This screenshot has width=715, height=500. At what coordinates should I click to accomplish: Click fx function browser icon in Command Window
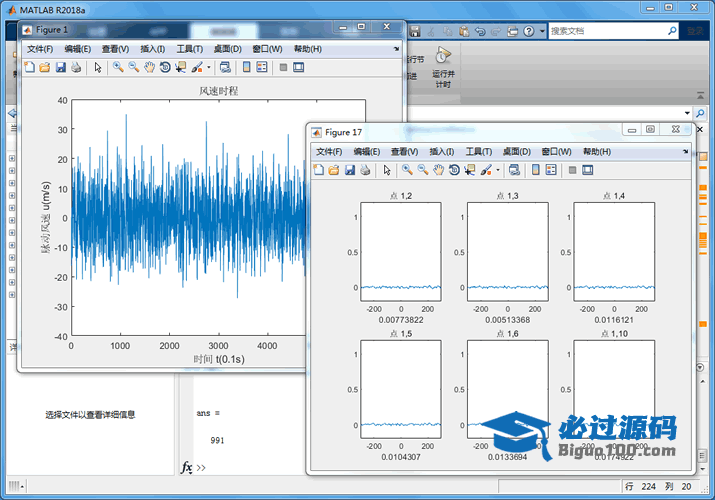click(x=187, y=467)
